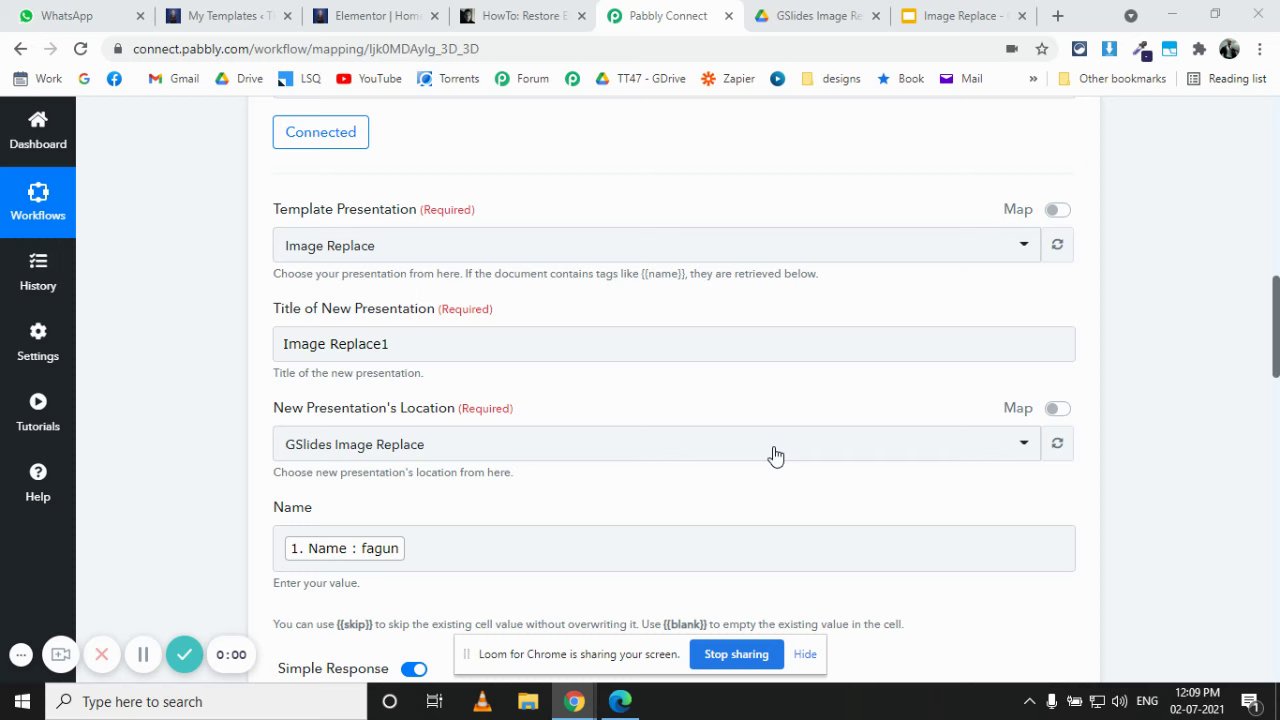Open the Dashboard sidebar item
The width and height of the screenshot is (1280, 720).
pos(38,131)
